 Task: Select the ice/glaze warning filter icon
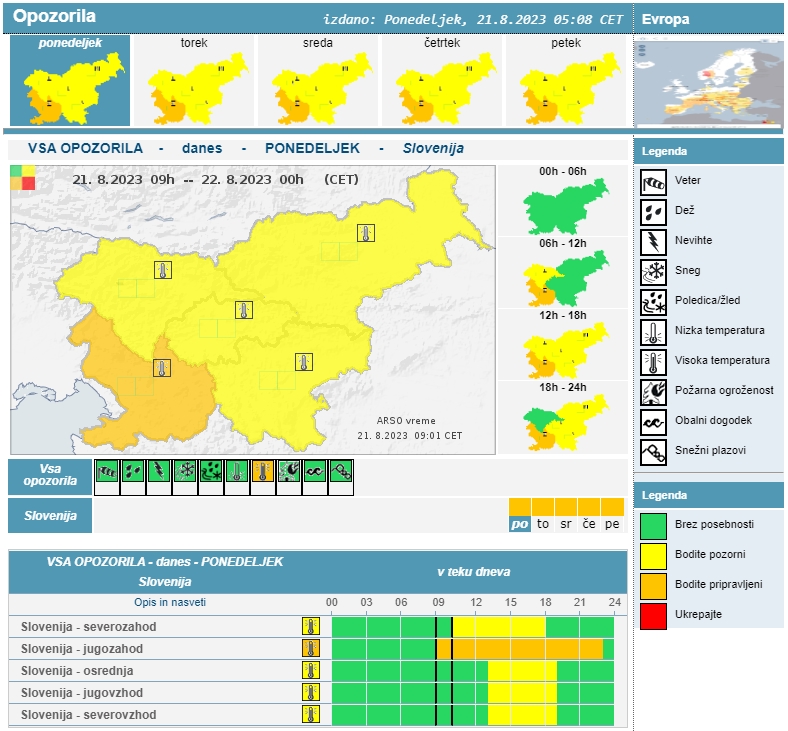tap(211, 472)
